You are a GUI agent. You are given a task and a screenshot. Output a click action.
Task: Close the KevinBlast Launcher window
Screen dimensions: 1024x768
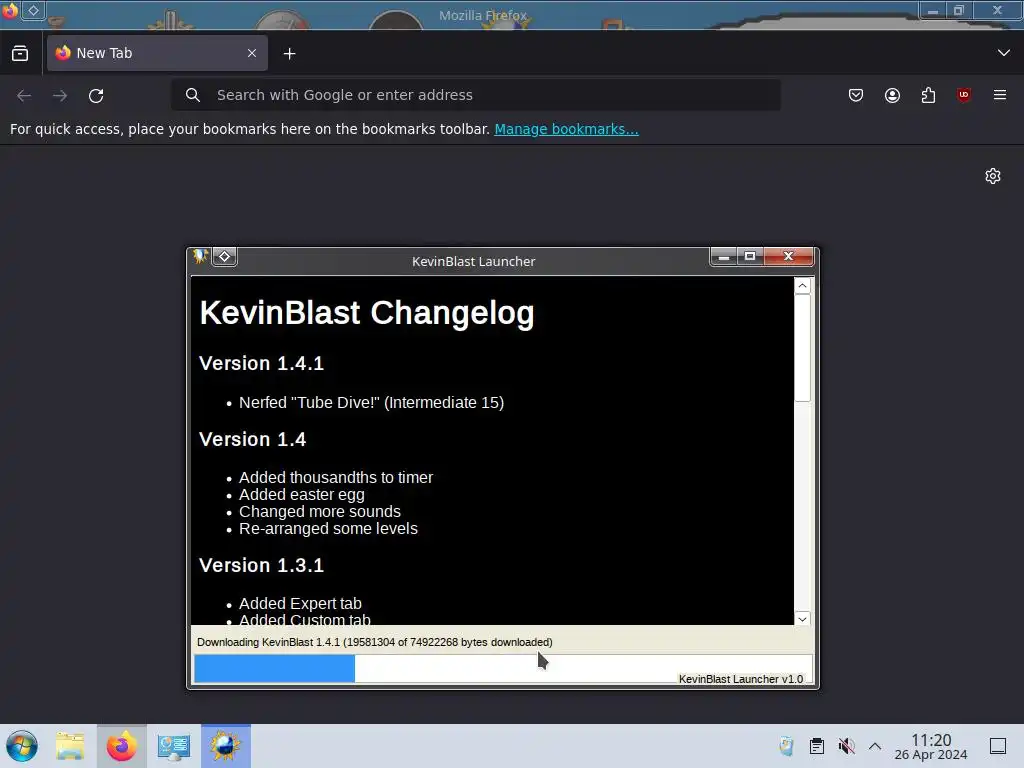[x=788, y=257]
